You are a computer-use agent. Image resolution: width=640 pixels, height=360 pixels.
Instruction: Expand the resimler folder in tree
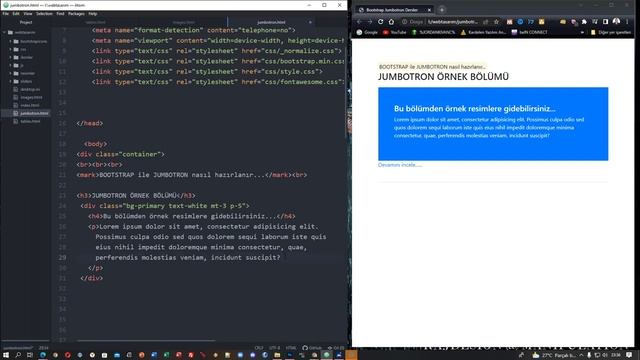point(11,73)
